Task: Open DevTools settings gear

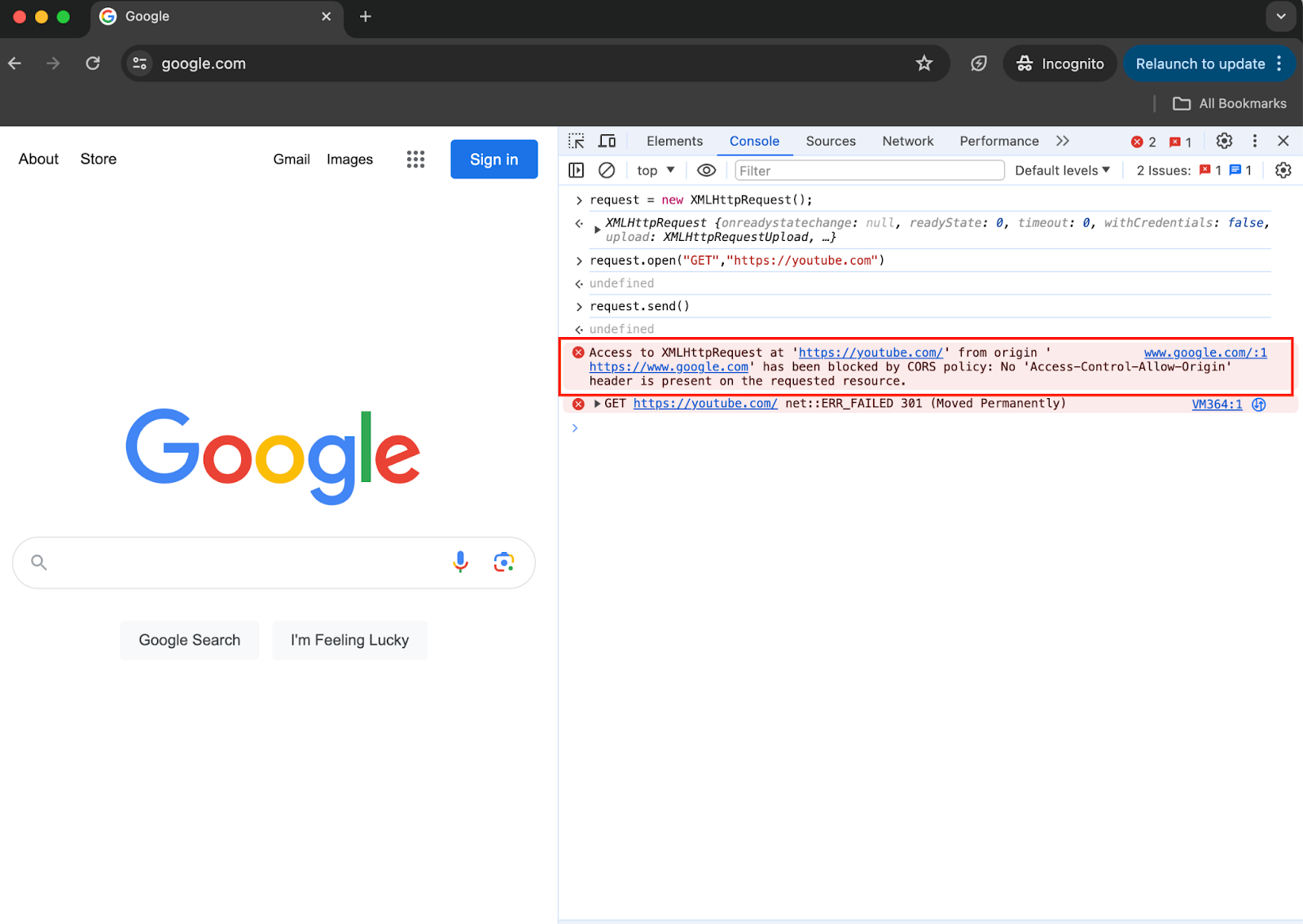Action: 1224,141
